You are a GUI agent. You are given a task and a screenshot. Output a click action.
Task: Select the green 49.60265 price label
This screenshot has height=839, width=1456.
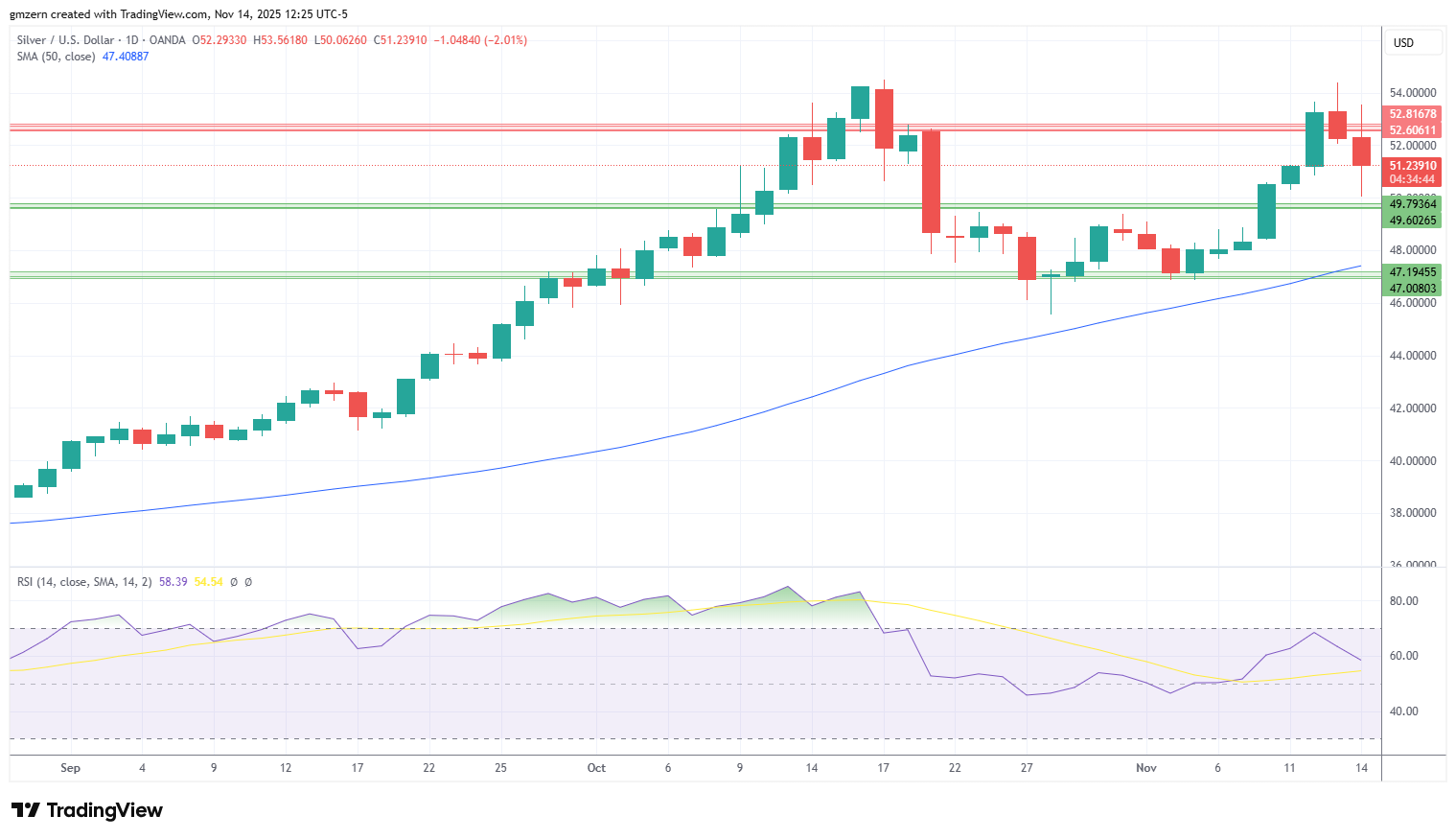[1413, 221]
